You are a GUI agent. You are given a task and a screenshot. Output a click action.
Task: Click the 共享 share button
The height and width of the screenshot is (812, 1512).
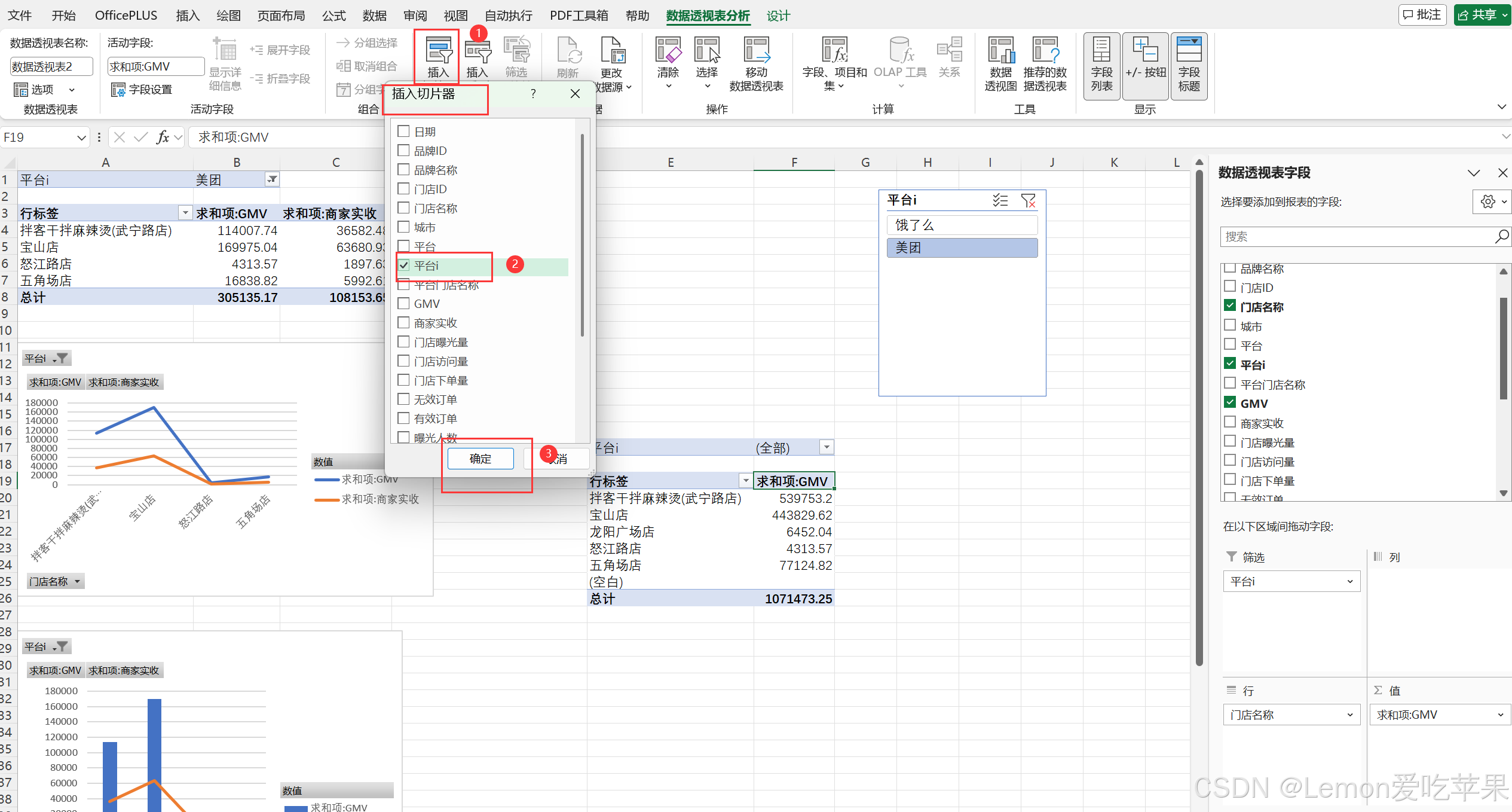click(1482, 14)
